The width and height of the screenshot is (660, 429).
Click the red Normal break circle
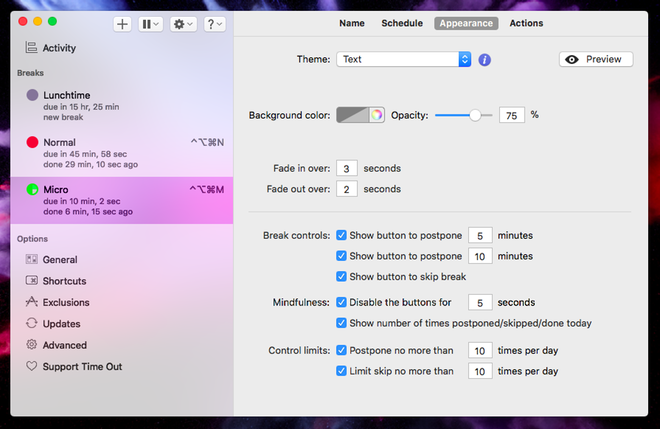point(32,143)
